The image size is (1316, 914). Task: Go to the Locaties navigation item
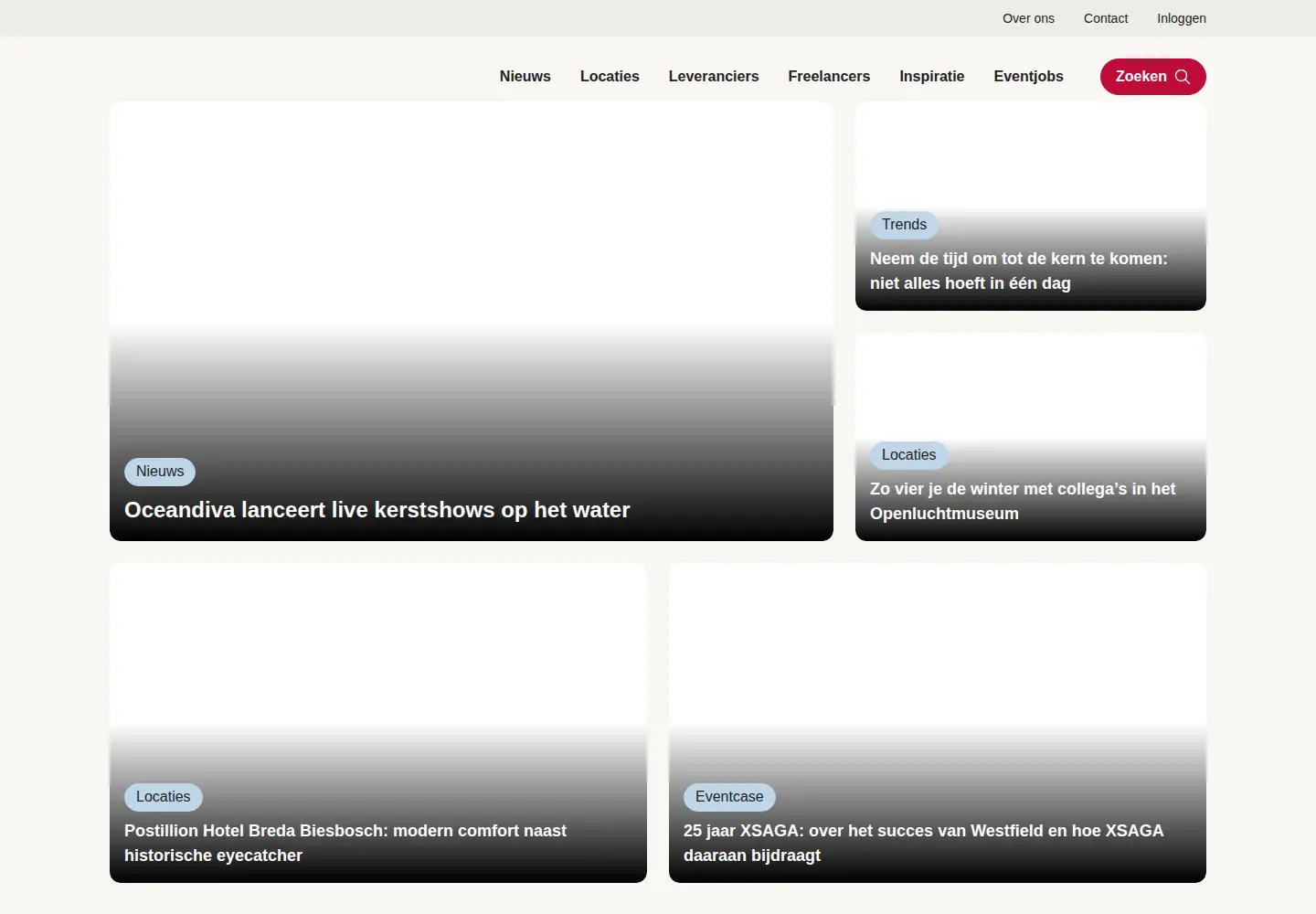610,77
